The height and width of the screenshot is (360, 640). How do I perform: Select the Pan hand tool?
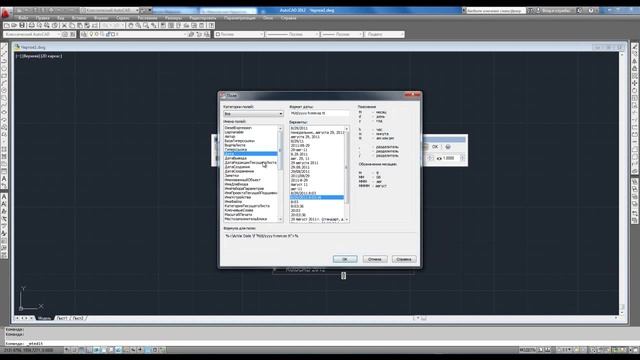(131, 25)
